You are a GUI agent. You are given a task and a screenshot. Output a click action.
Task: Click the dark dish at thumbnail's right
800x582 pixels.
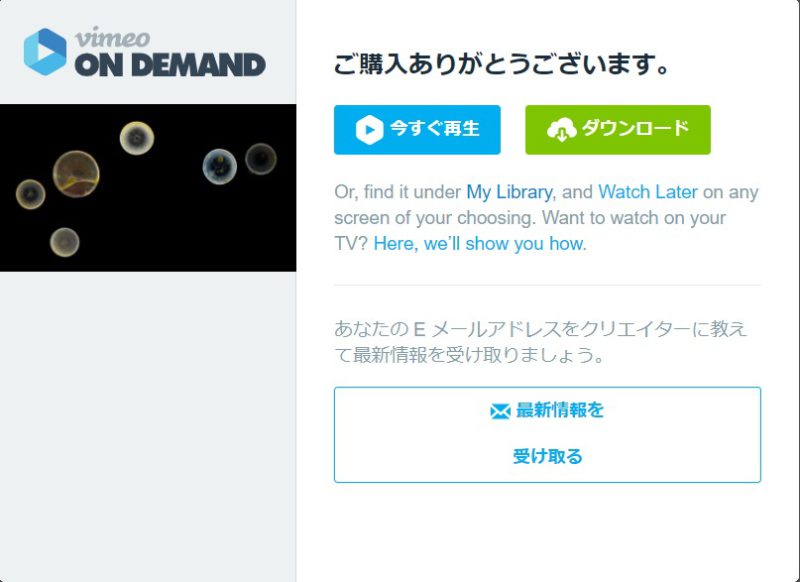pos(261,159)
